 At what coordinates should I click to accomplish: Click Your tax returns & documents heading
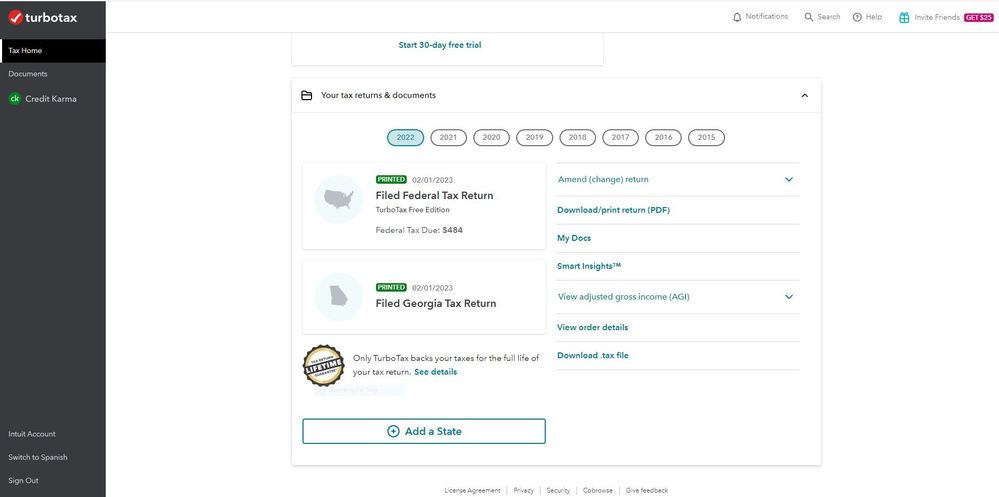pos(378,96)
